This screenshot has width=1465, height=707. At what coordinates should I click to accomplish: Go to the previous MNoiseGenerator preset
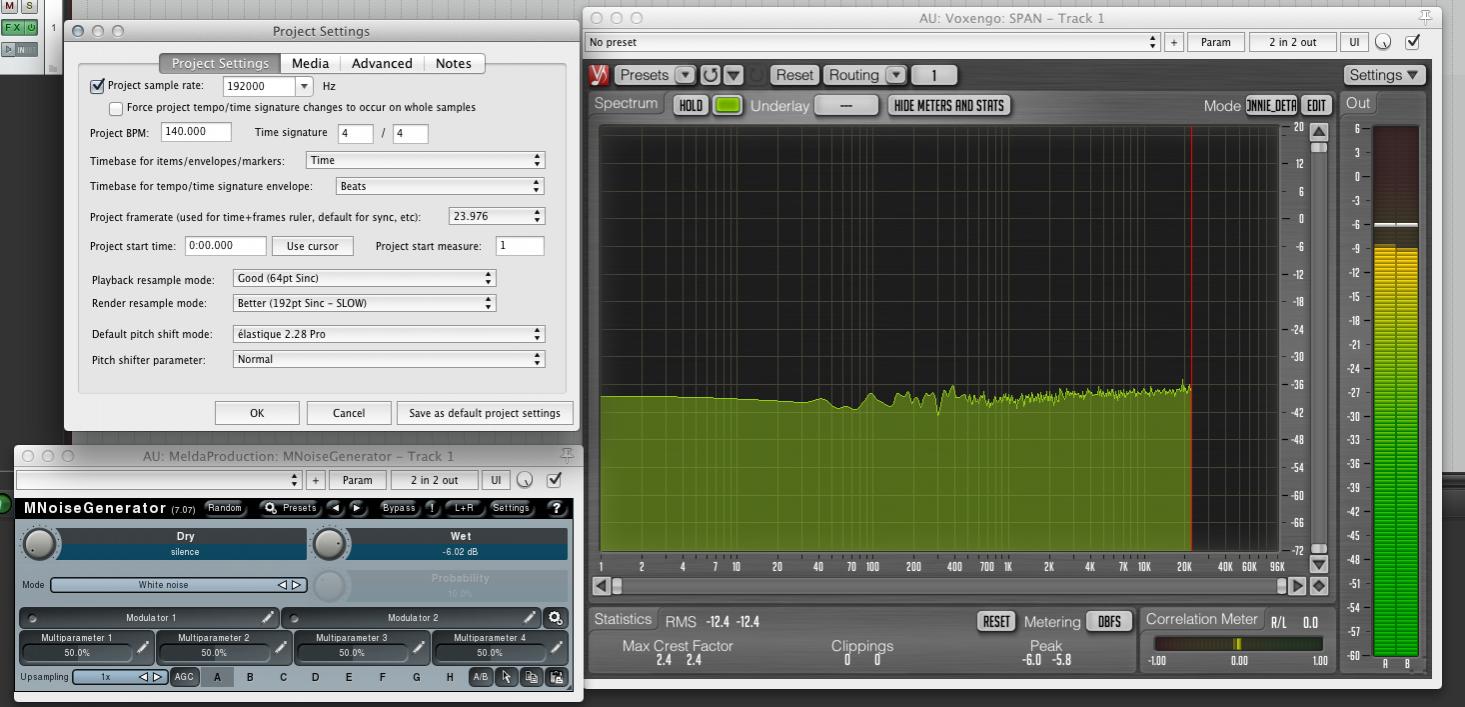click(x=335, y=508)
